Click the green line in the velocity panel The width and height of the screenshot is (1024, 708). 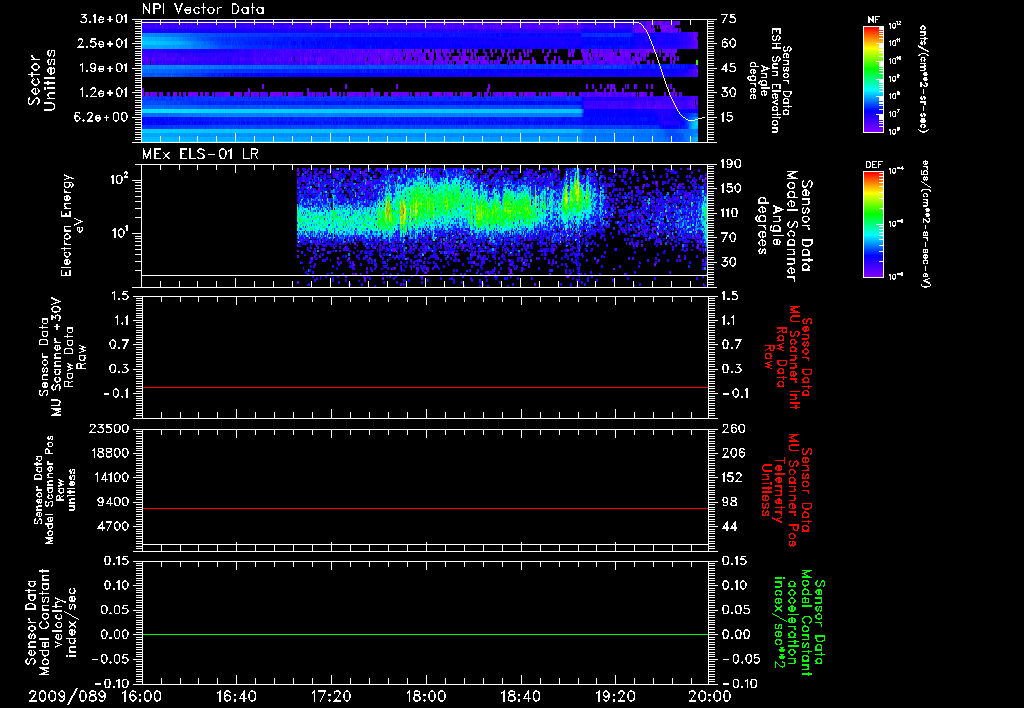pyautogui.click(x=425, y=634)
